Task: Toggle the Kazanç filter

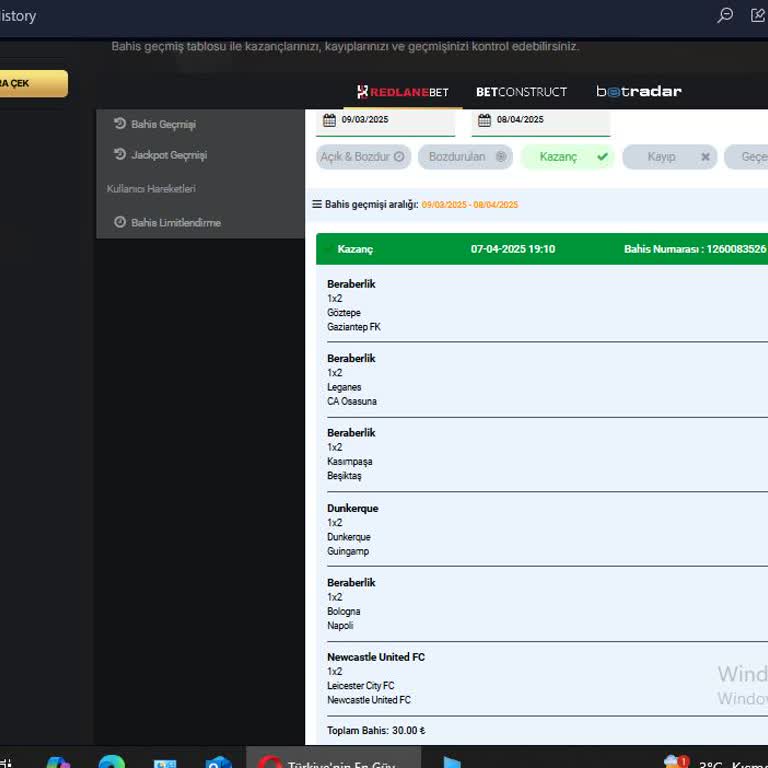Action: [567, 157]
